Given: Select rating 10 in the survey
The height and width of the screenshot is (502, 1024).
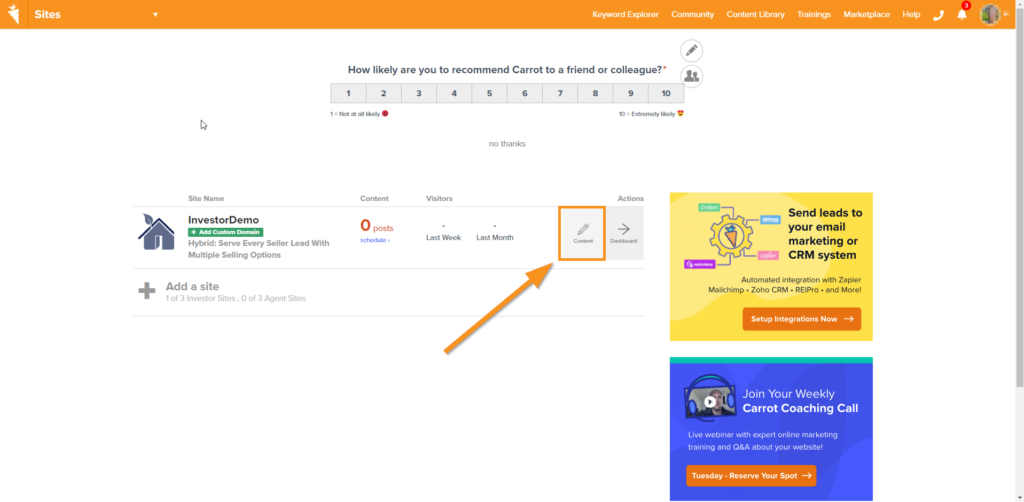Looking at the screenshot, I should pyautogui.click(x=665, y=93).
